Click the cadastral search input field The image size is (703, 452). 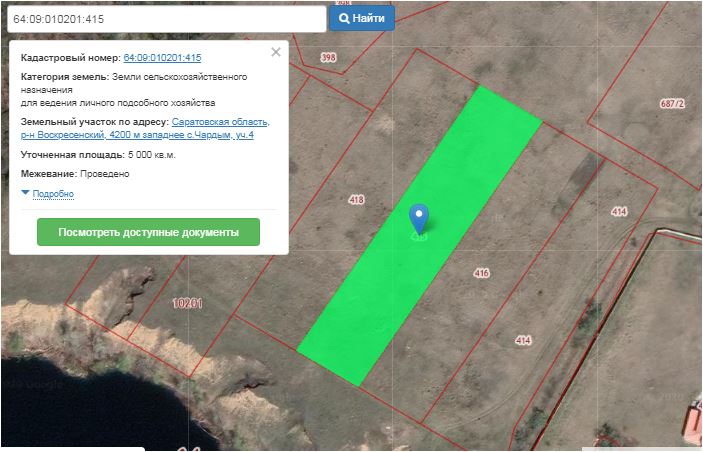coord(163,19)
